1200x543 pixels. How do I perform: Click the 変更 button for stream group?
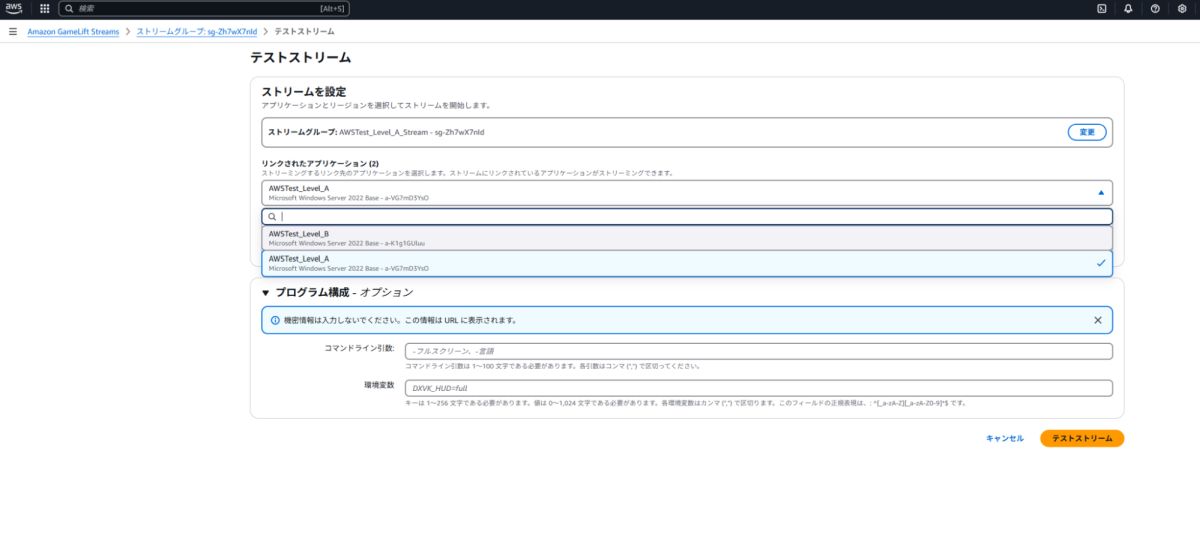click(x=1087, y=132)
